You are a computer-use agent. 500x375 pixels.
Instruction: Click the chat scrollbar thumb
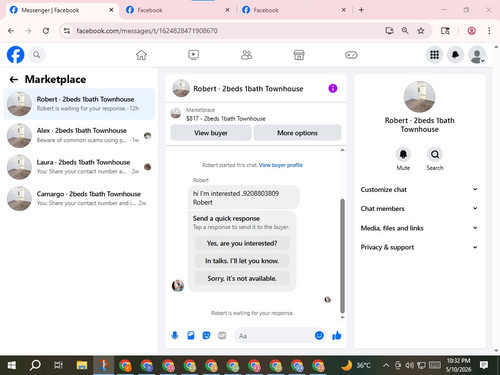coord(342,256)
